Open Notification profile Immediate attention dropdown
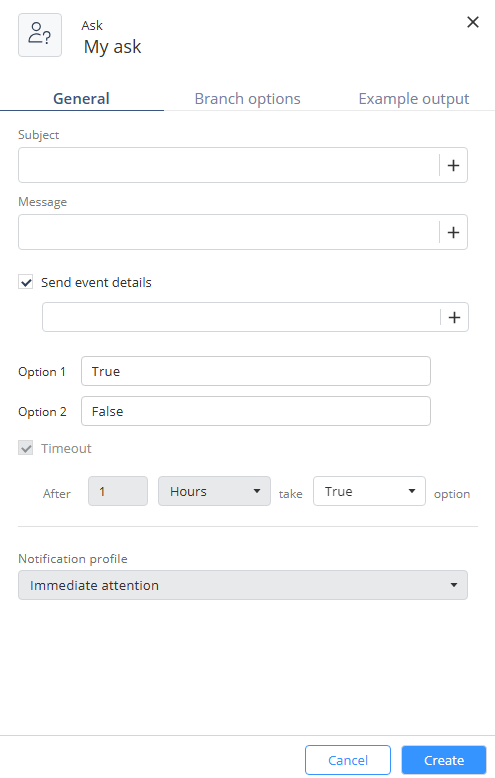This screenshot has height=778, width=495. pos(243,585)
